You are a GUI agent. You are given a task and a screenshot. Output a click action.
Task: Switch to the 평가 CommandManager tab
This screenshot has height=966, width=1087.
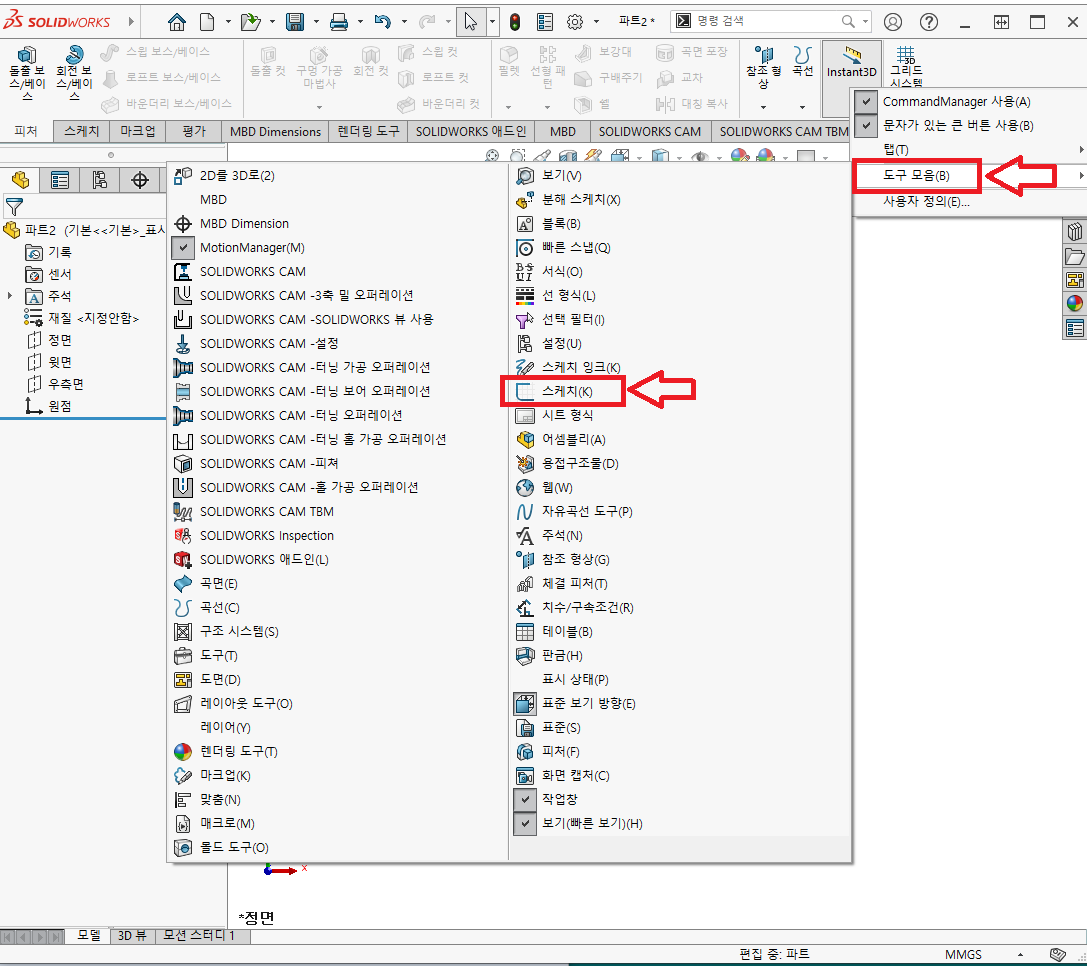(194, 131)
